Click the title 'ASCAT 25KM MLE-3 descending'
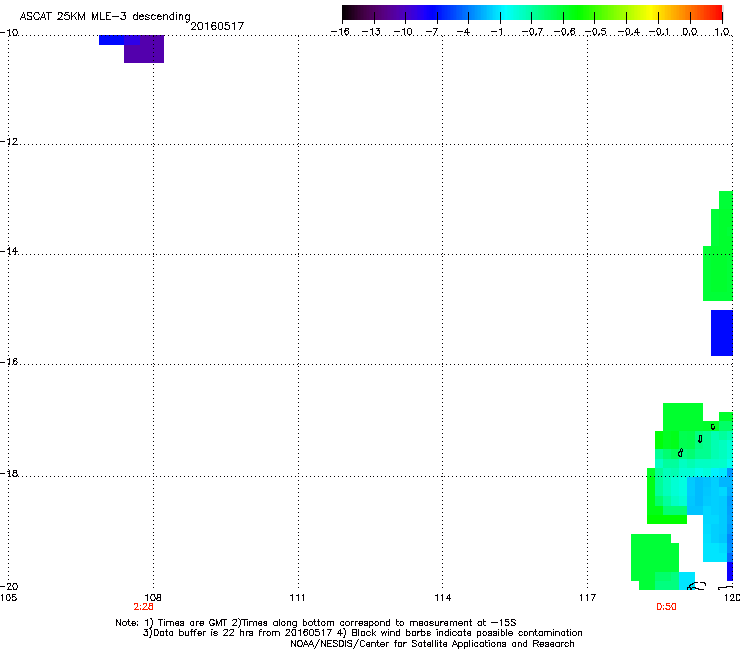This screenshot has width=740, height=650. click(x=105, y=16)
